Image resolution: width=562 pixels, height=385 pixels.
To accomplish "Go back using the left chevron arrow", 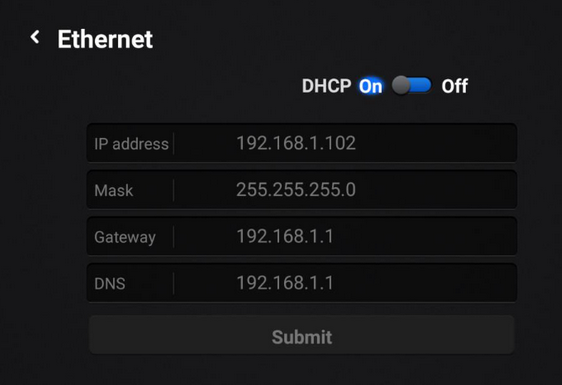I will tap(35, 37).
